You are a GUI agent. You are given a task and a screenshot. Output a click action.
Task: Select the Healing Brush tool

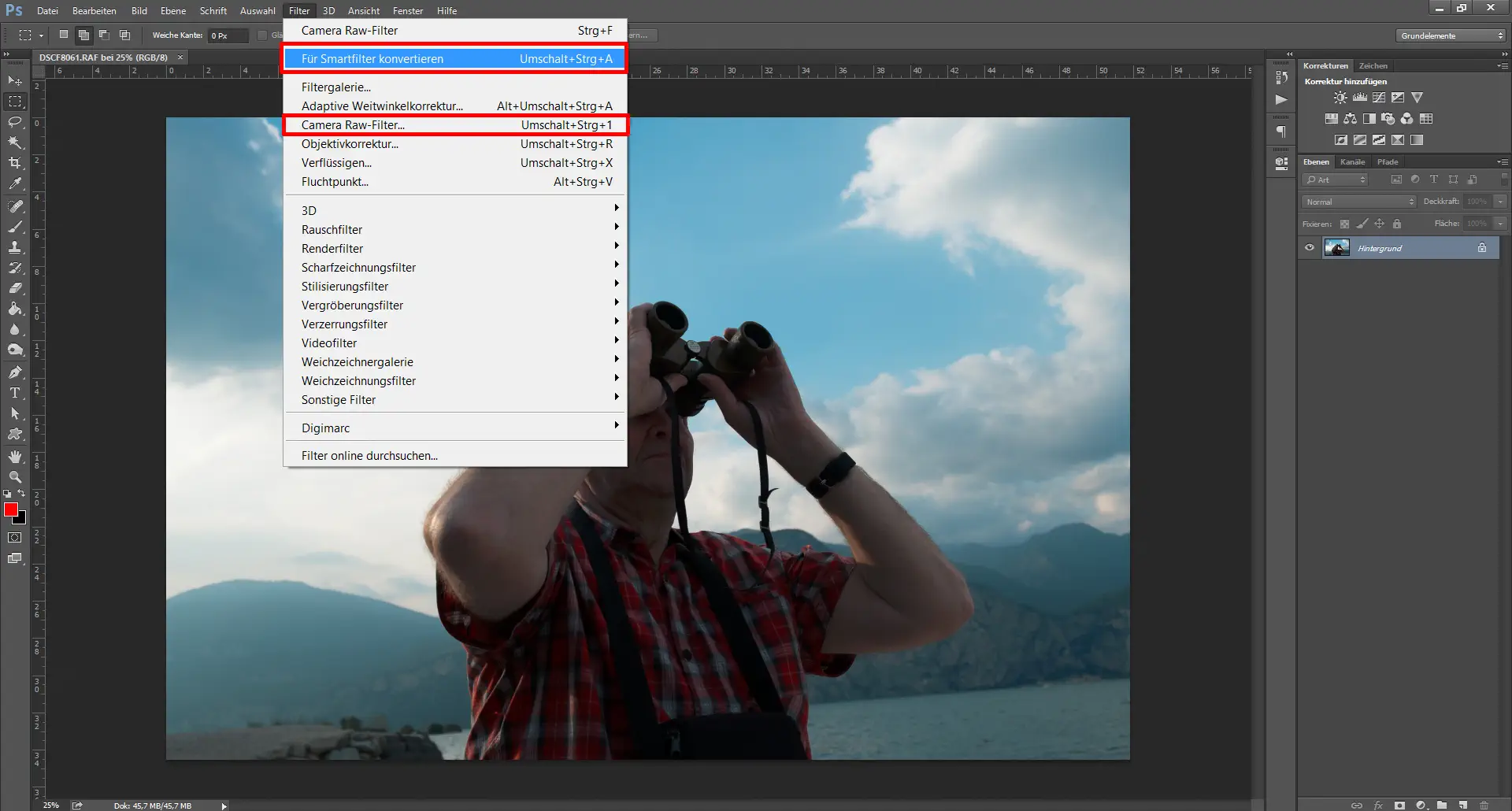[14, 205]
